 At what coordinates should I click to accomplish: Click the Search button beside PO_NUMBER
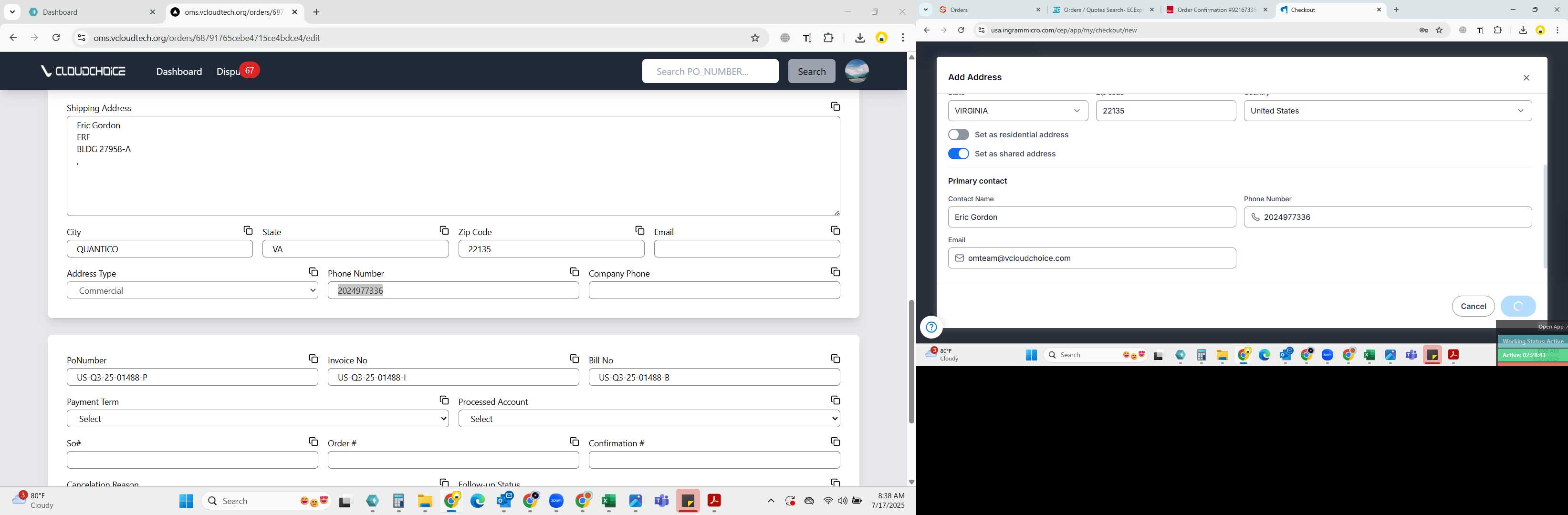tap(811, 71)
